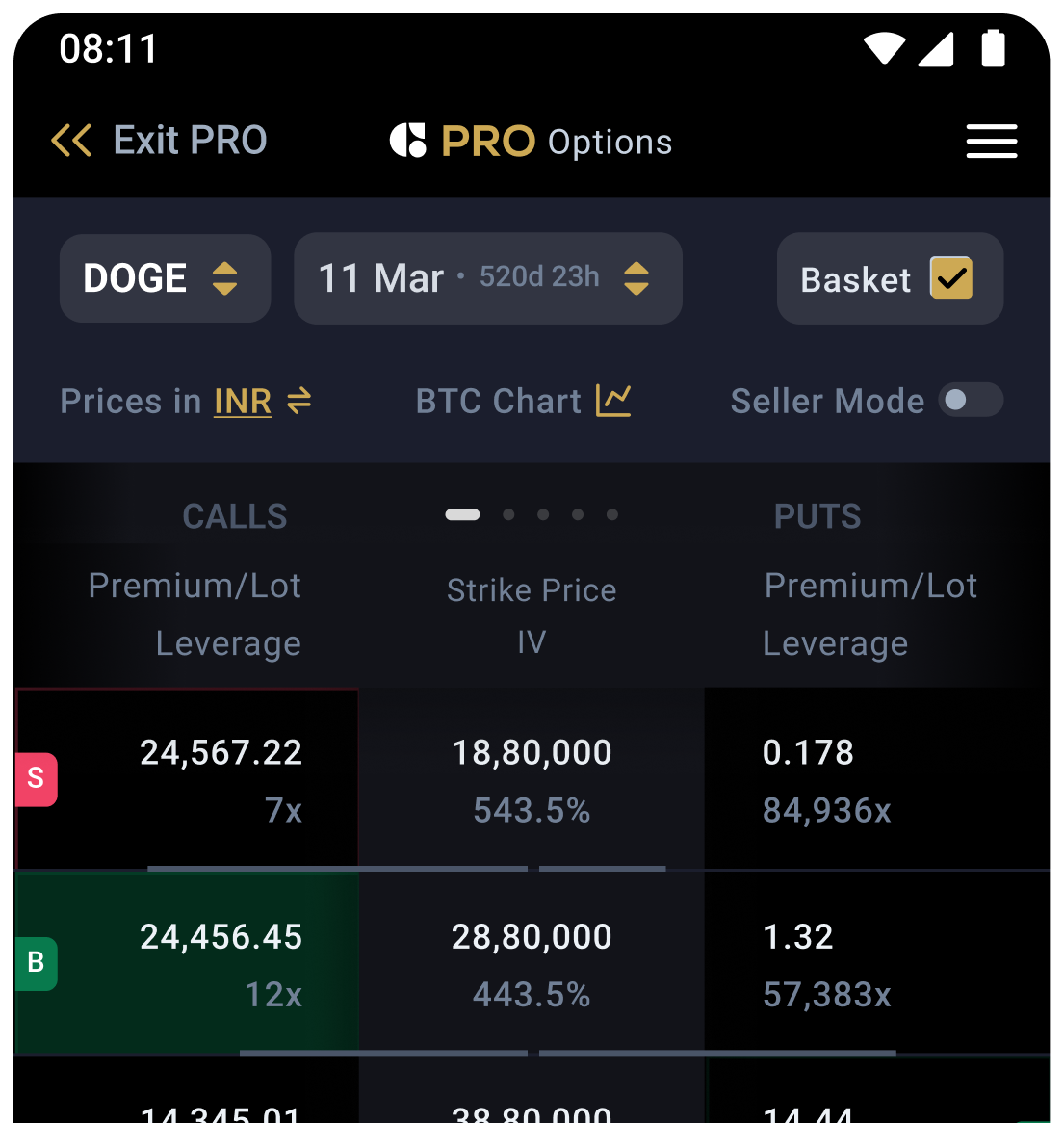Open the BTC Chart graph icon
This screenshot has height=1123, width=1064.
pos(613,401)
